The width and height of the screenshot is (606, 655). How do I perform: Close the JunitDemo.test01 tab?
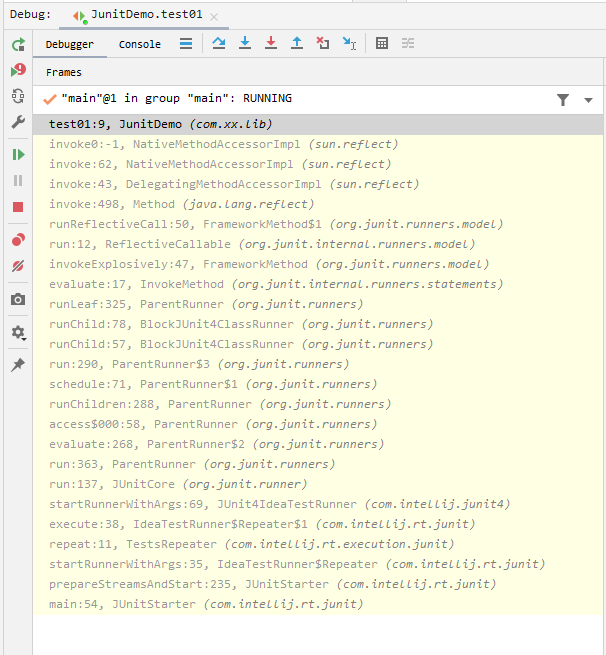click(x=214, y=17)
